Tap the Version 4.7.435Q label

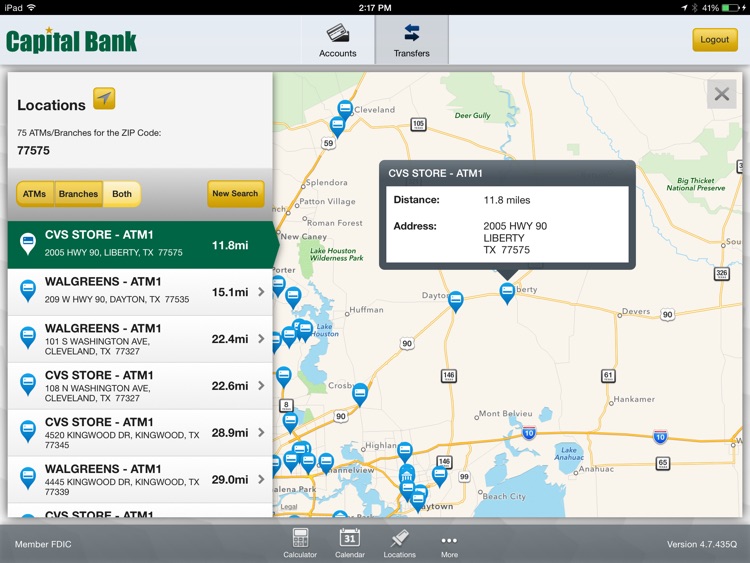click(702, 544)
